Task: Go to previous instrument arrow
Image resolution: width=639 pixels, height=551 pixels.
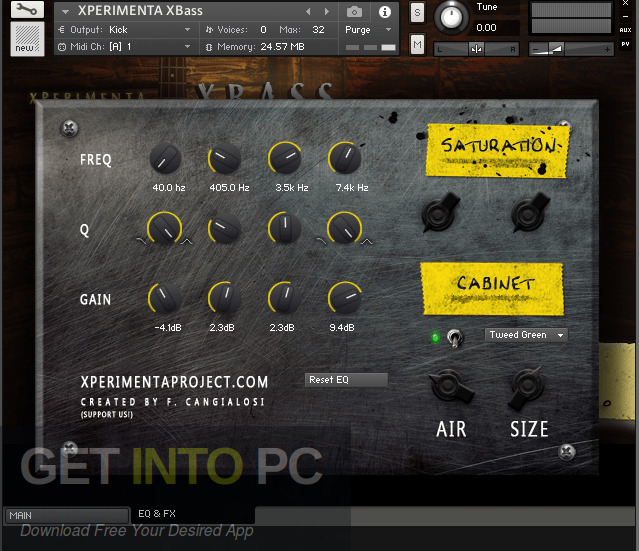Action: coord(308,12)
